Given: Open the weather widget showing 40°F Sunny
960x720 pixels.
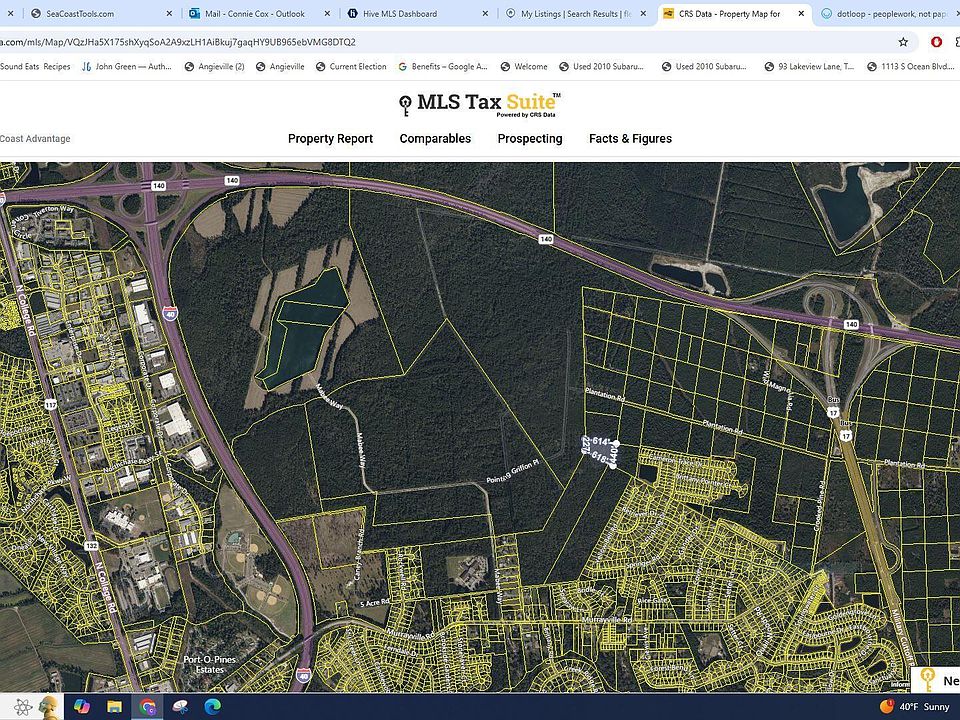Looking at the screenshot, I should click(x=914, y=707).
